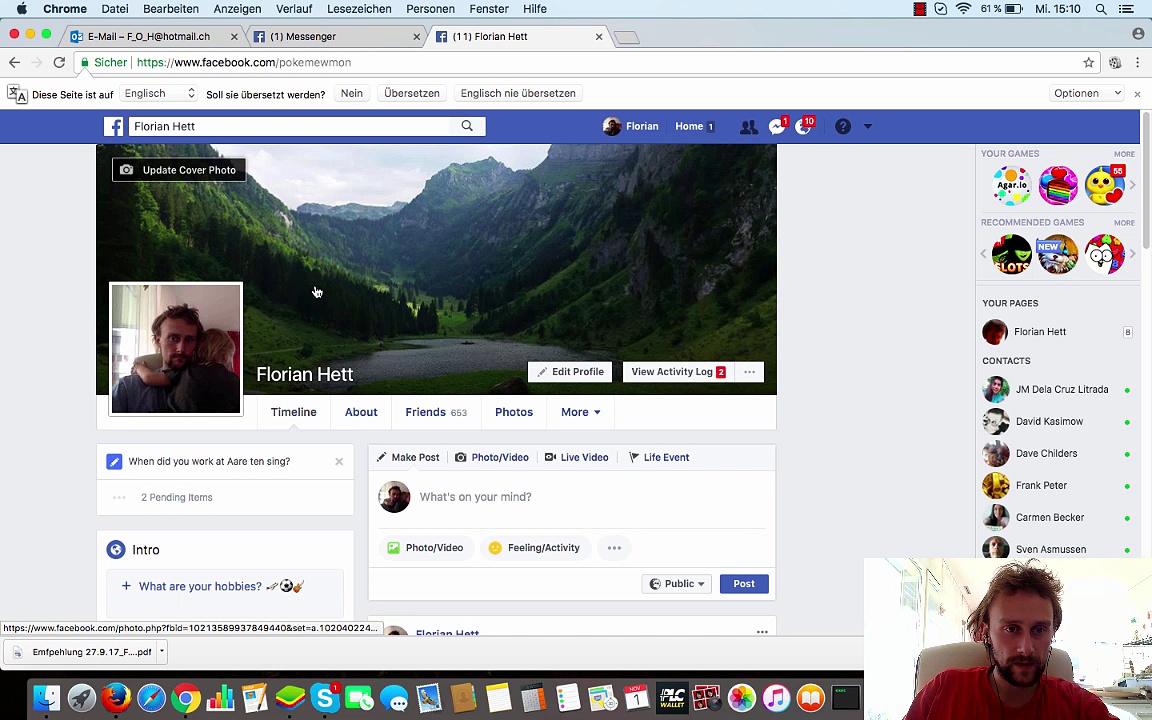Bookmark page with the star icon
This screenshot has height=720, width=1152.
(x=1089, y=62)
